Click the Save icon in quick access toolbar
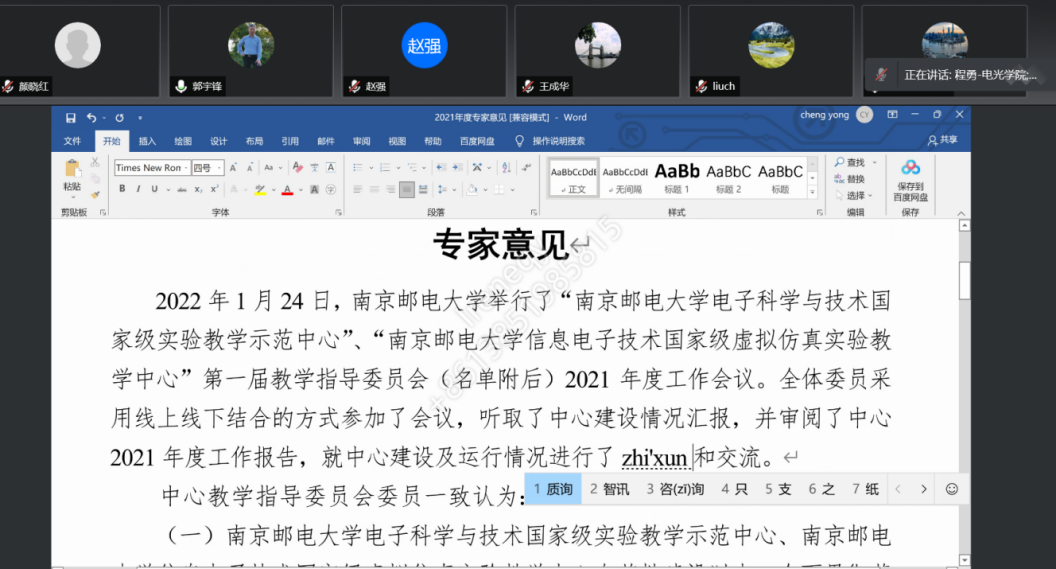Screen dimensions: 1056x569 click(71, 117)
